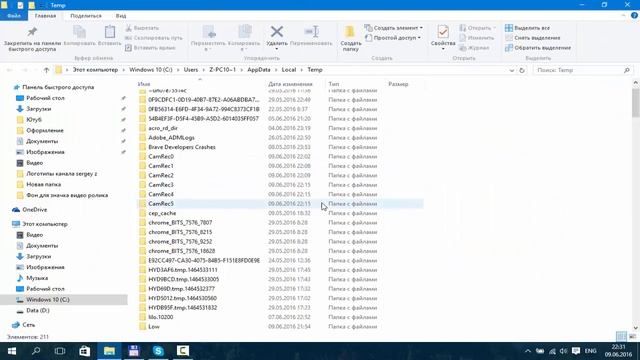This screenshot has width=640, height=360.
Task: Open the Easy Access (Простой доступ) dropdown
Action: (x=393, y=38)
